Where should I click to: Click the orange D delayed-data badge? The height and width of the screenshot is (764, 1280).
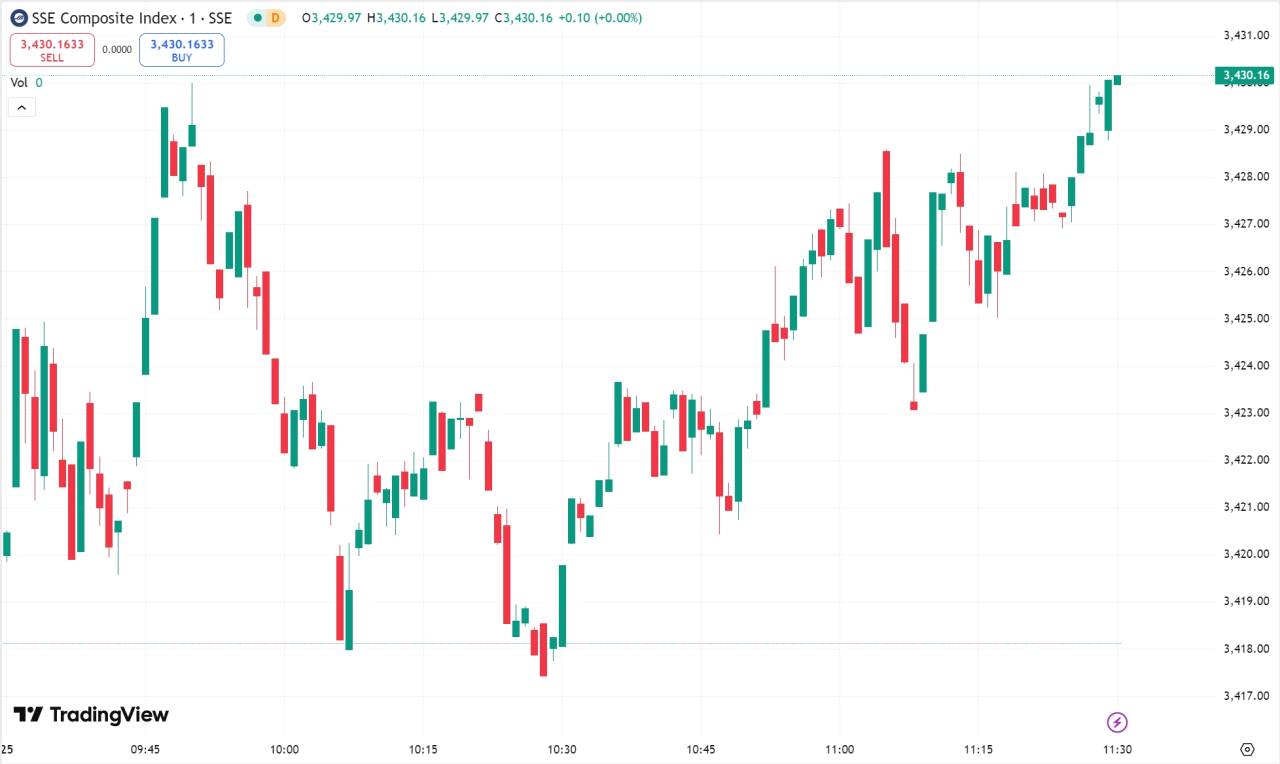275,18
